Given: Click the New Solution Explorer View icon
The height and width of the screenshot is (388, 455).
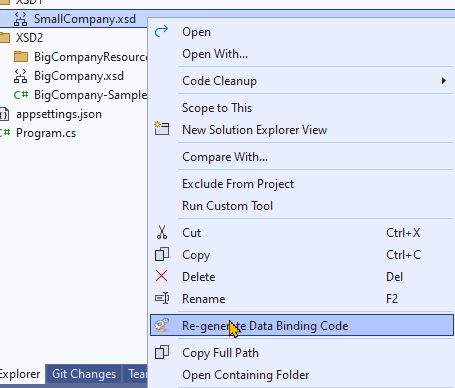Looking at the screenshot, I should pos(162,129).
